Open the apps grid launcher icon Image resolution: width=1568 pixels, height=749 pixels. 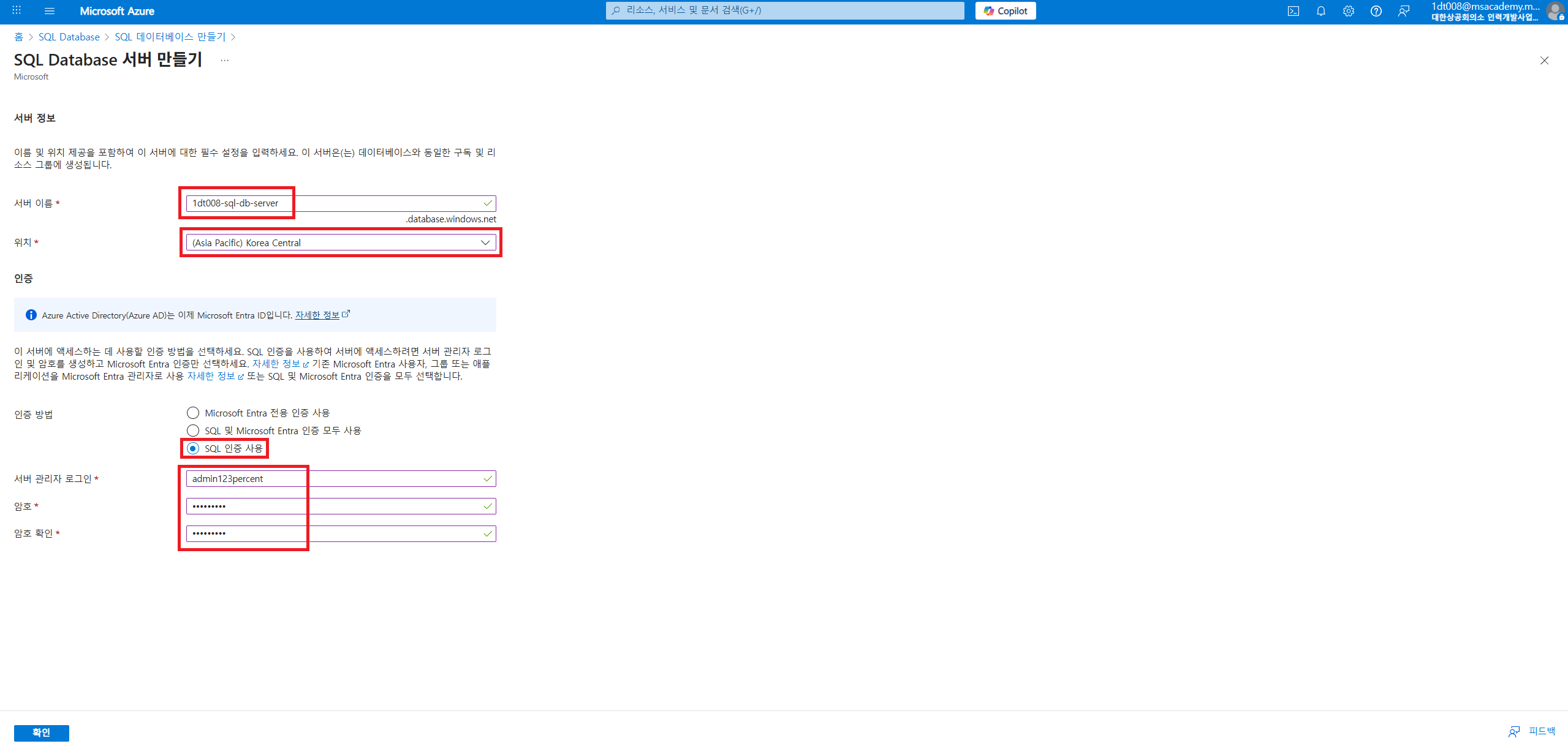point(17,11)
